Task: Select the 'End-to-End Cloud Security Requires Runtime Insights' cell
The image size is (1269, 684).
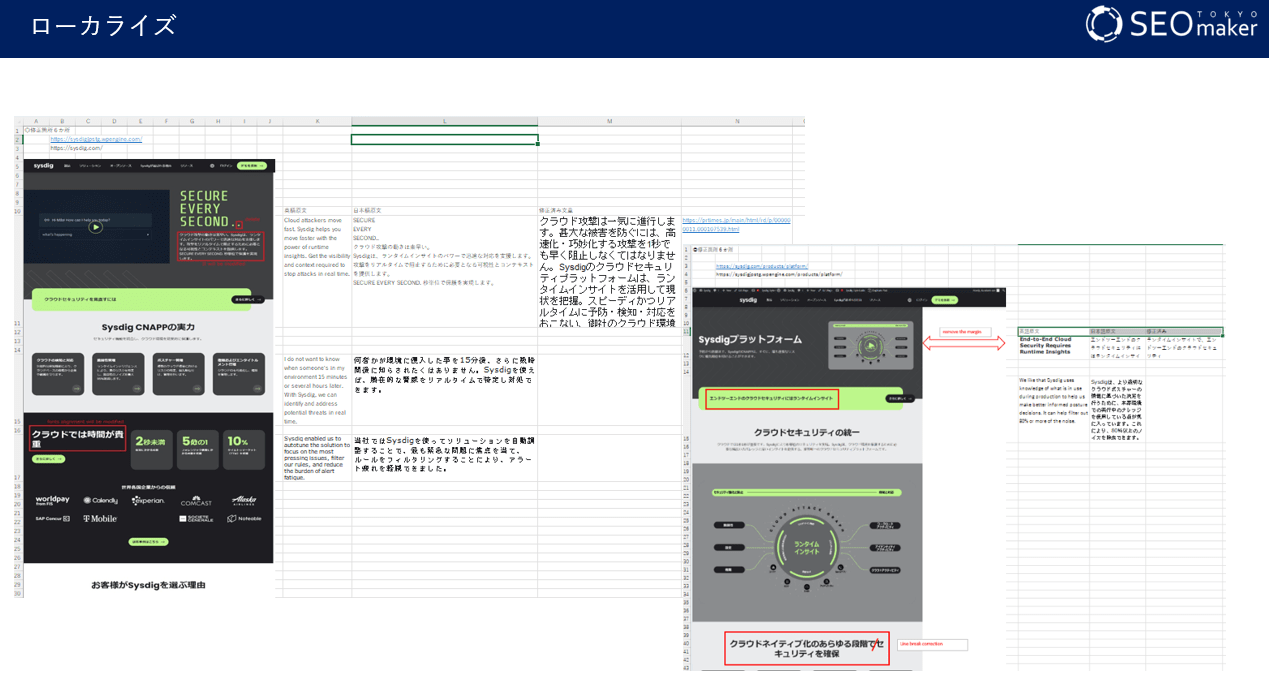Action: [x=1053, y=346]
